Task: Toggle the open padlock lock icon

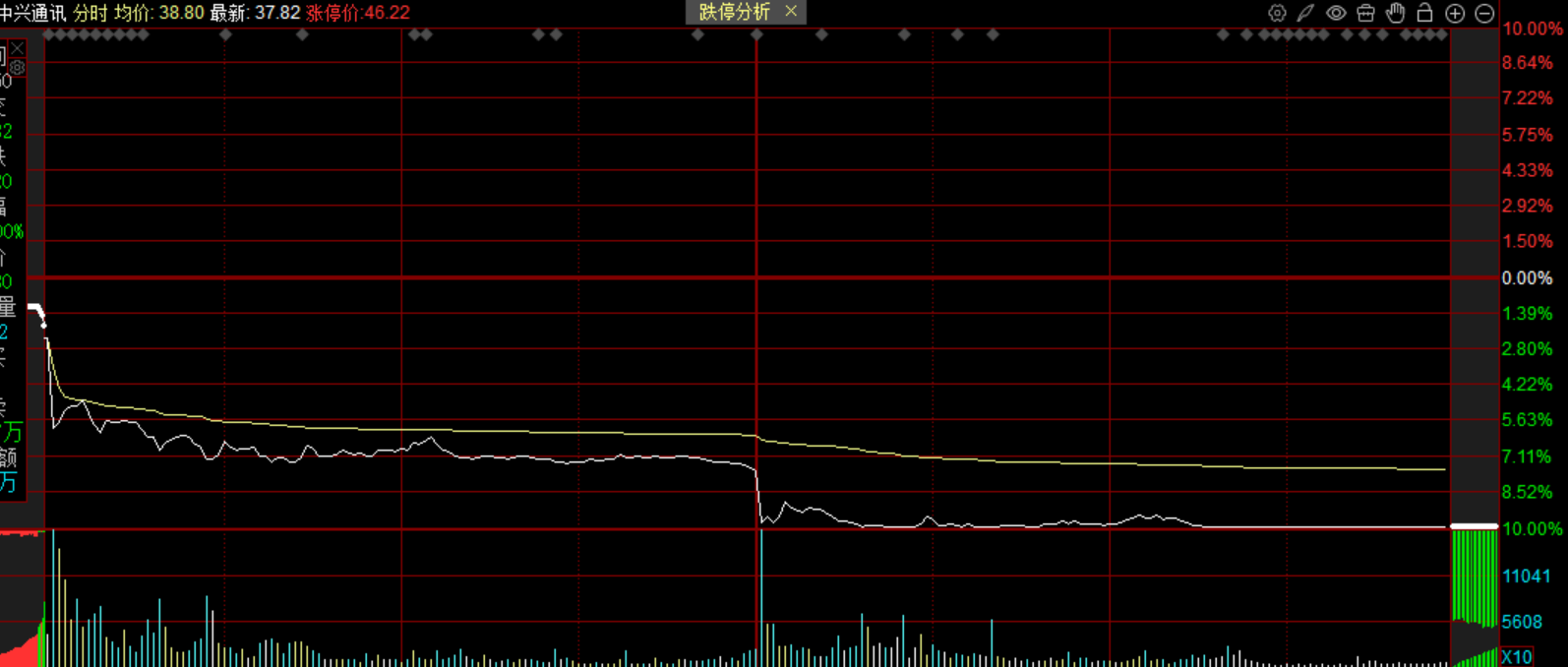Action: tap(1424, 13)
